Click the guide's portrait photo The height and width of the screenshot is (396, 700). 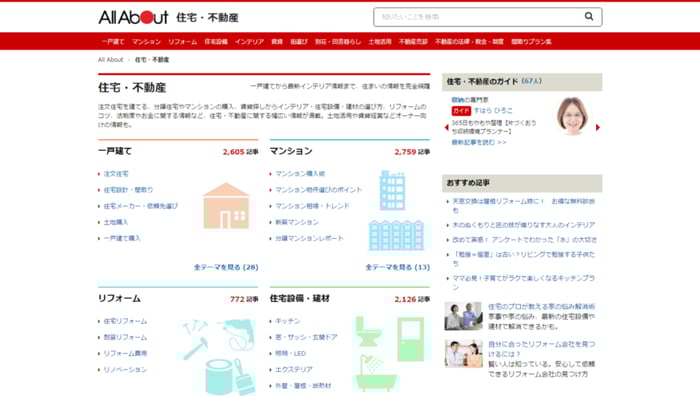573,116
